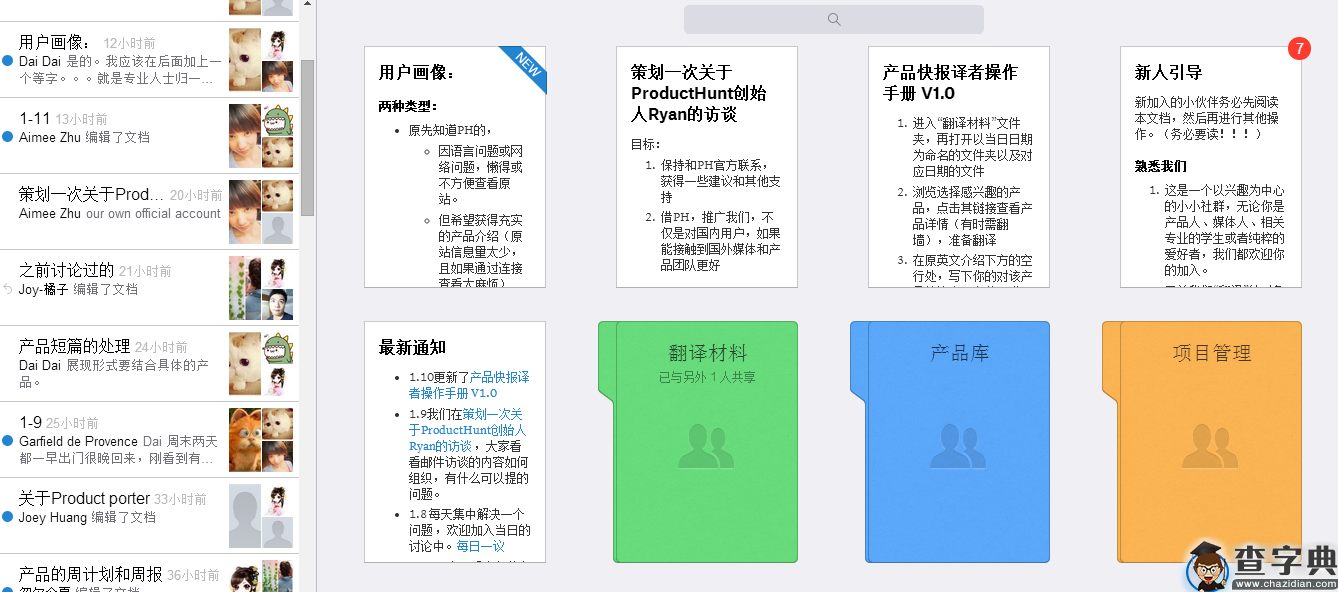Image resolution: width=1338 pixels, height=592 pixels.
Task: Open the 新人引导 document card
Action: (1211, 167)
